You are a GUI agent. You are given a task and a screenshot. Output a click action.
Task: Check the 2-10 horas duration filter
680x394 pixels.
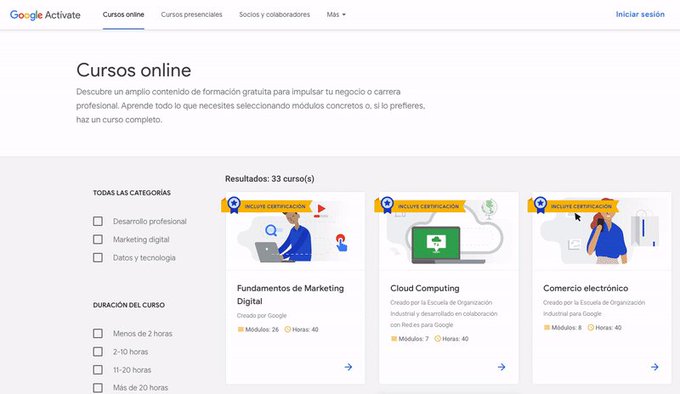tap(98, 352)
